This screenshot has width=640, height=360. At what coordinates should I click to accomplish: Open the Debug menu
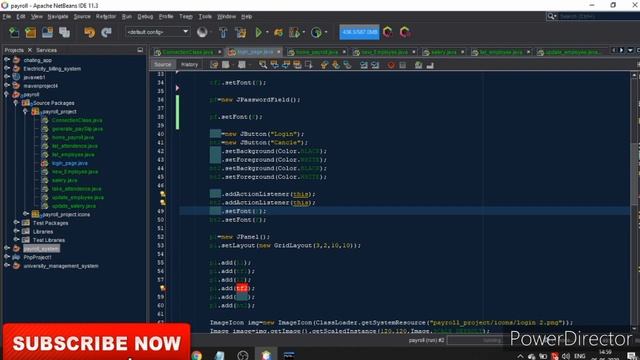point(145,16)
